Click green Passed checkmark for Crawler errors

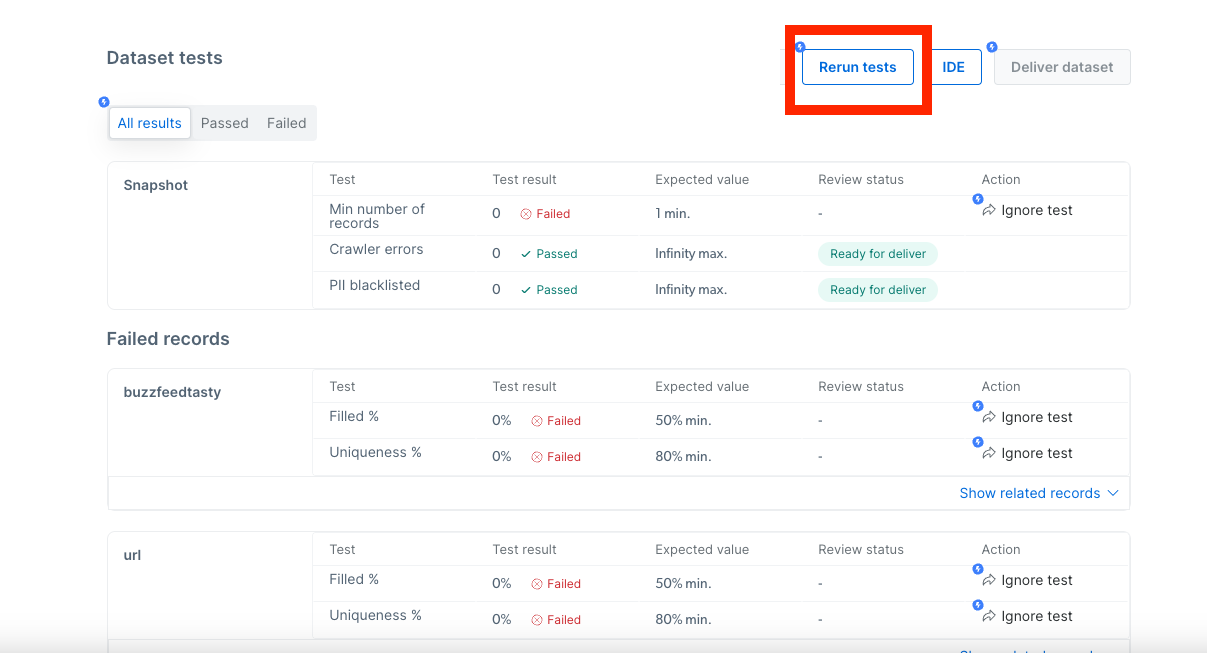[526, 254]
